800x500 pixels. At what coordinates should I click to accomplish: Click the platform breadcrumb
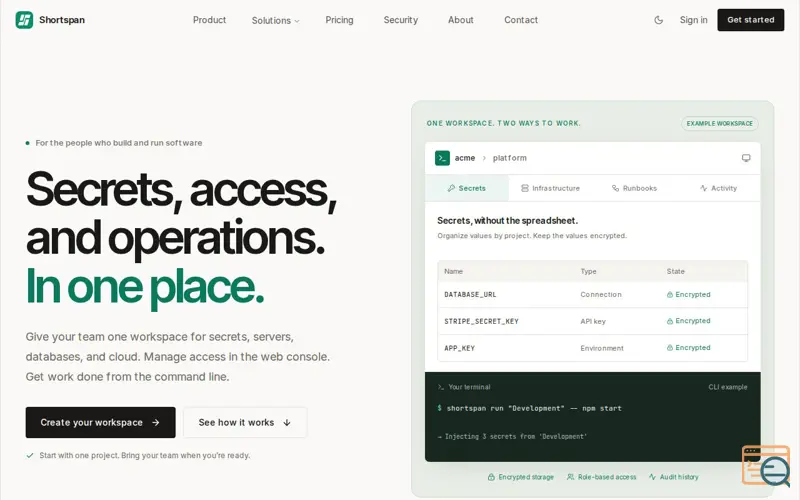[510, 158]
